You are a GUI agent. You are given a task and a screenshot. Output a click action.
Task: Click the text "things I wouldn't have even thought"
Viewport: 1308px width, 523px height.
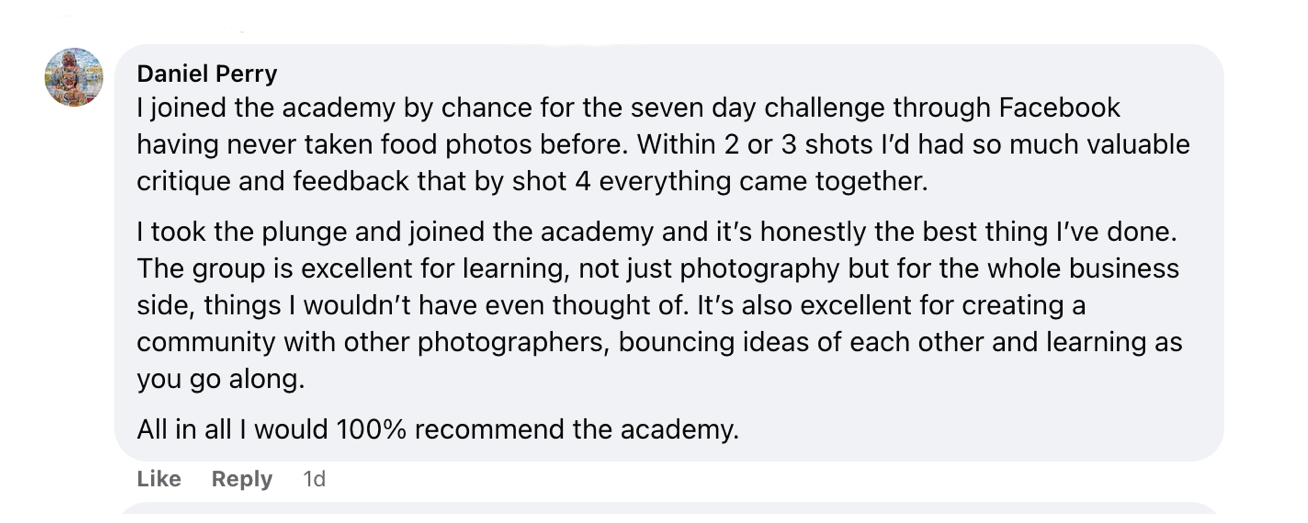[408, 306]
